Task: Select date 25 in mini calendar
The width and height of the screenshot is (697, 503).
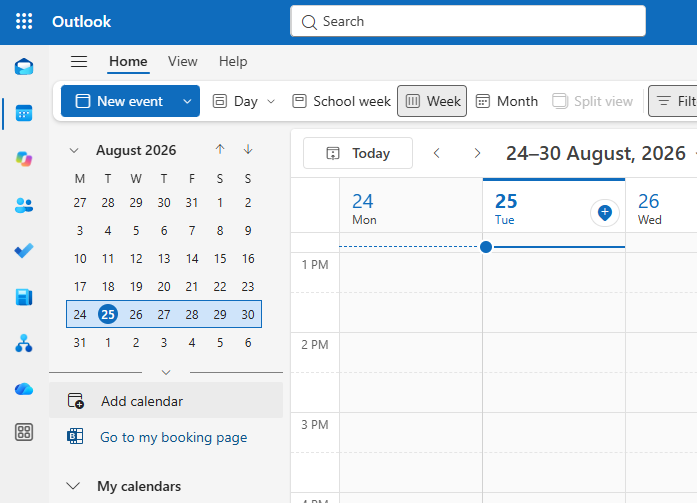Action: coord(108,315)
